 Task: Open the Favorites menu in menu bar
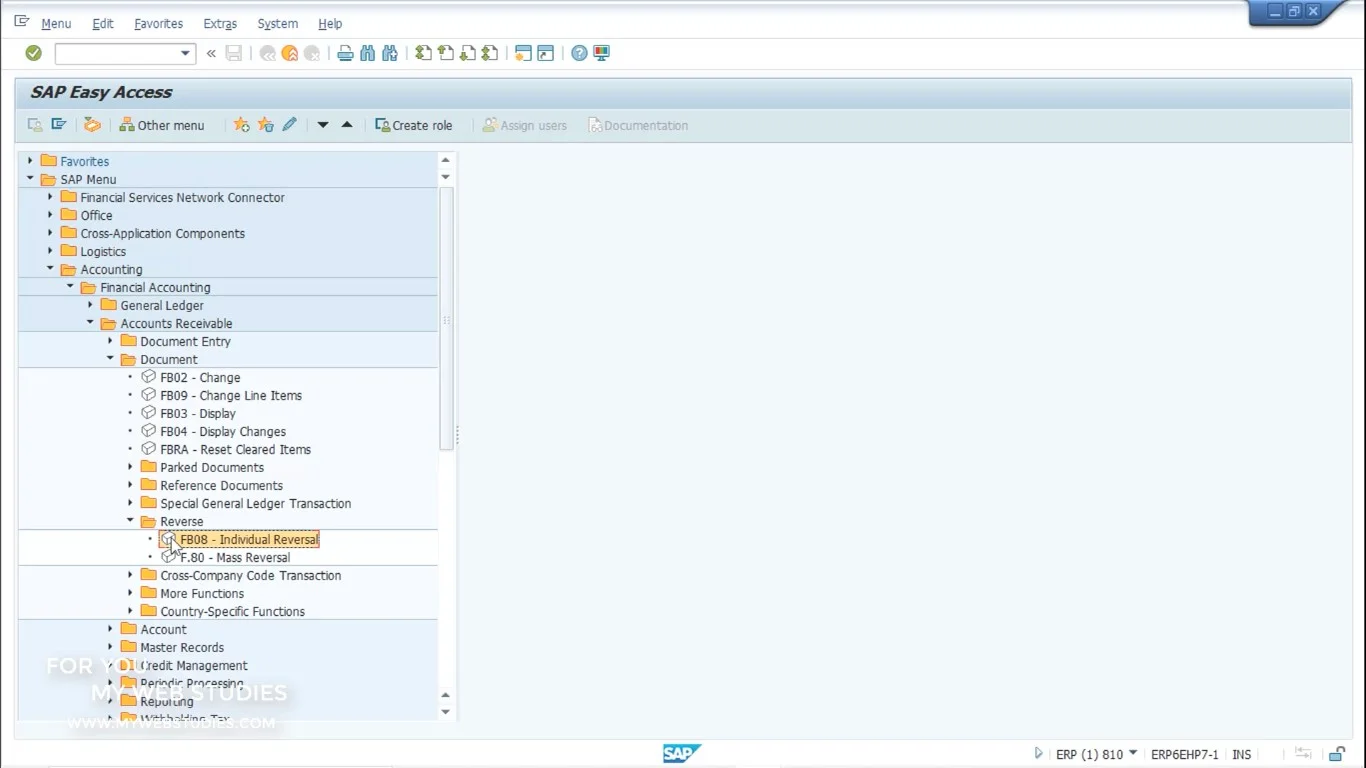158,23
